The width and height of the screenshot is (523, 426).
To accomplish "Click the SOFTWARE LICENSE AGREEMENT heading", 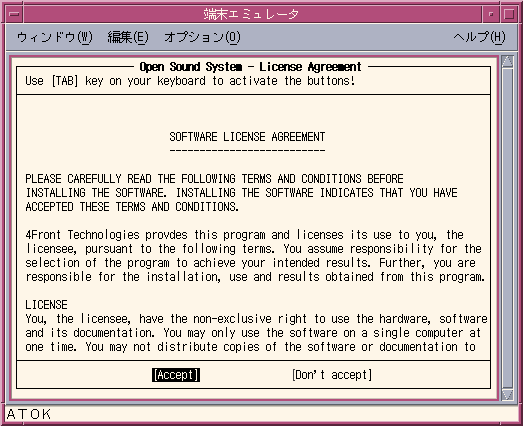I will [247, 137].
